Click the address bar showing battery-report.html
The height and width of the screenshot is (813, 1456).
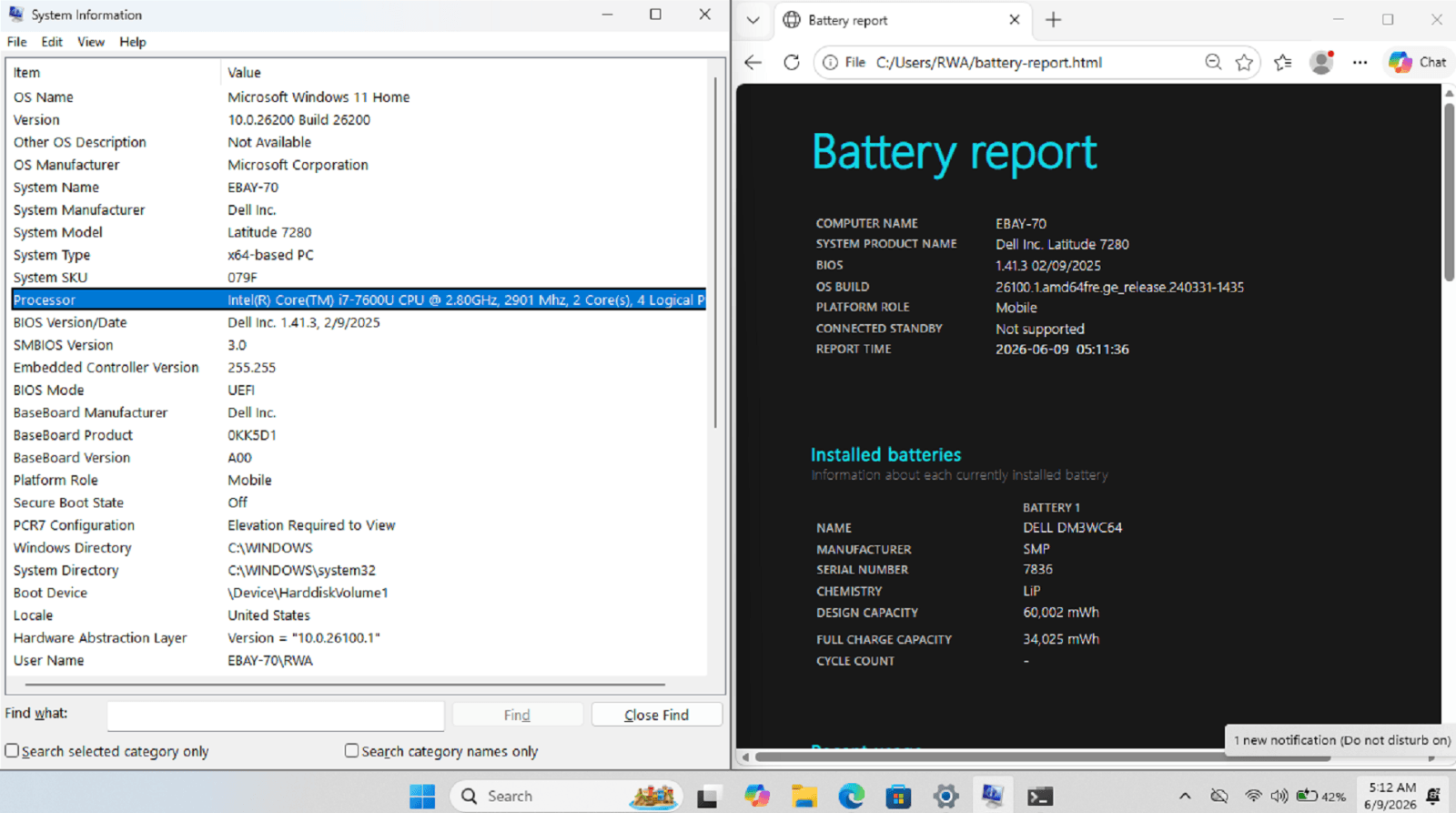[989, 62]
